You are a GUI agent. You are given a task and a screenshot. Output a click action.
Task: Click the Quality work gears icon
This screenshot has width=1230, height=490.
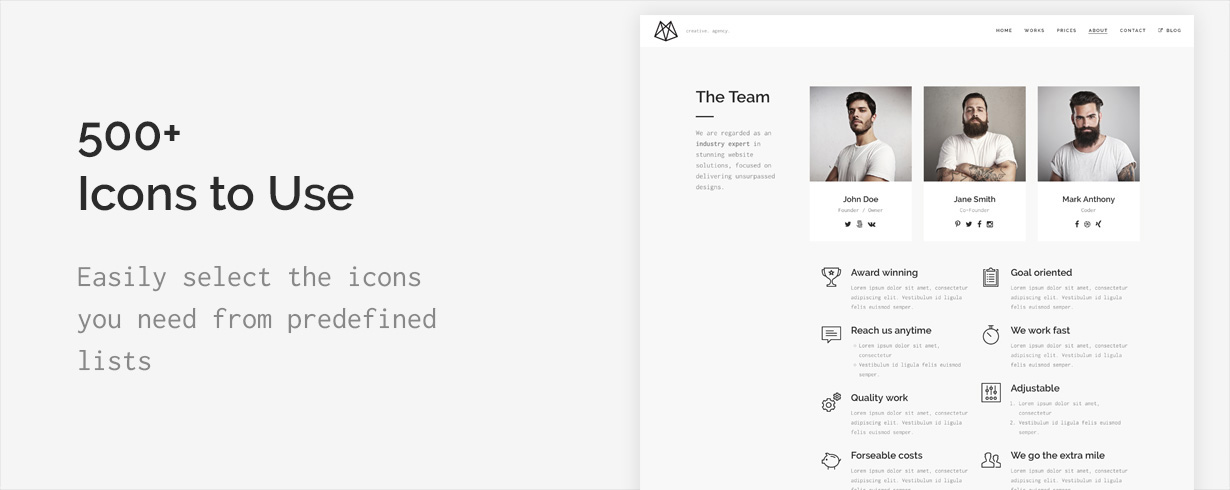[831, 402]
